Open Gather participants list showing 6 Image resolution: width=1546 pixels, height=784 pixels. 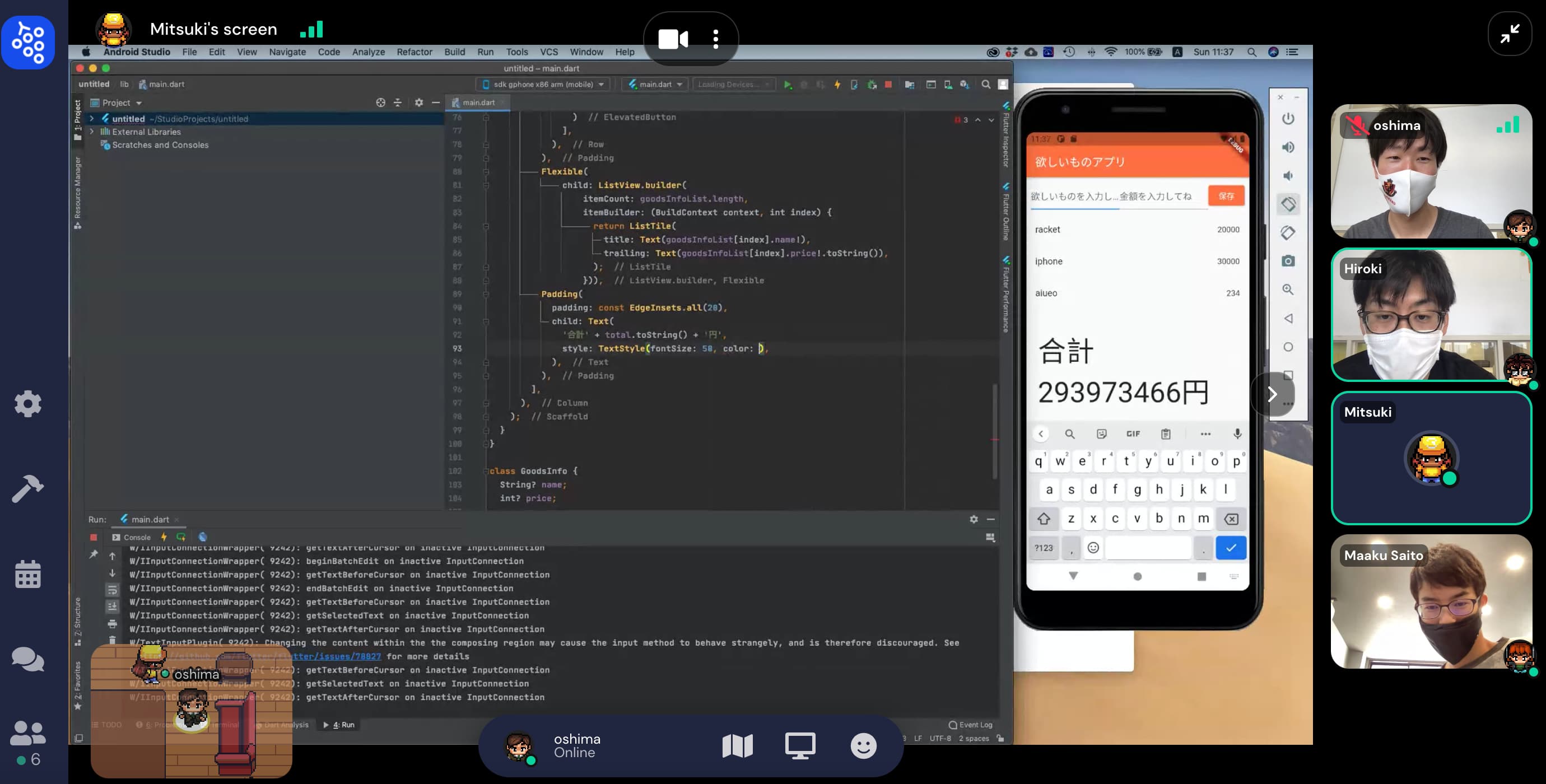point(27,743)
